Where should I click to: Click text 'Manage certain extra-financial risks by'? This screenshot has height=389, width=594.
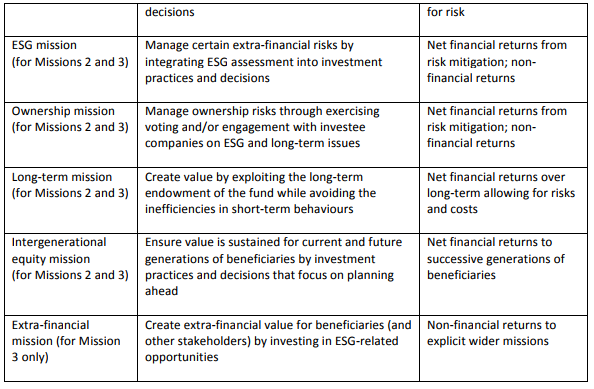[249, 45]
